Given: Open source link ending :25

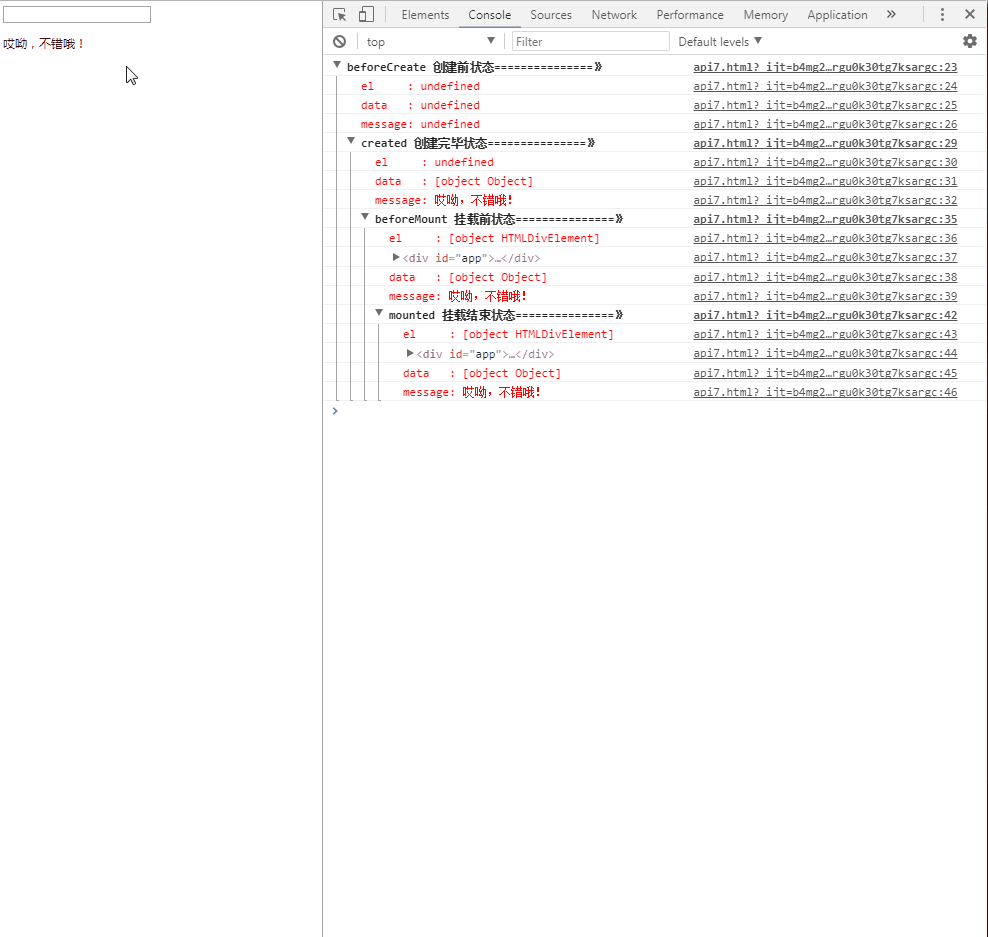Looking at the screenshot, I should (x=825, y=105).
